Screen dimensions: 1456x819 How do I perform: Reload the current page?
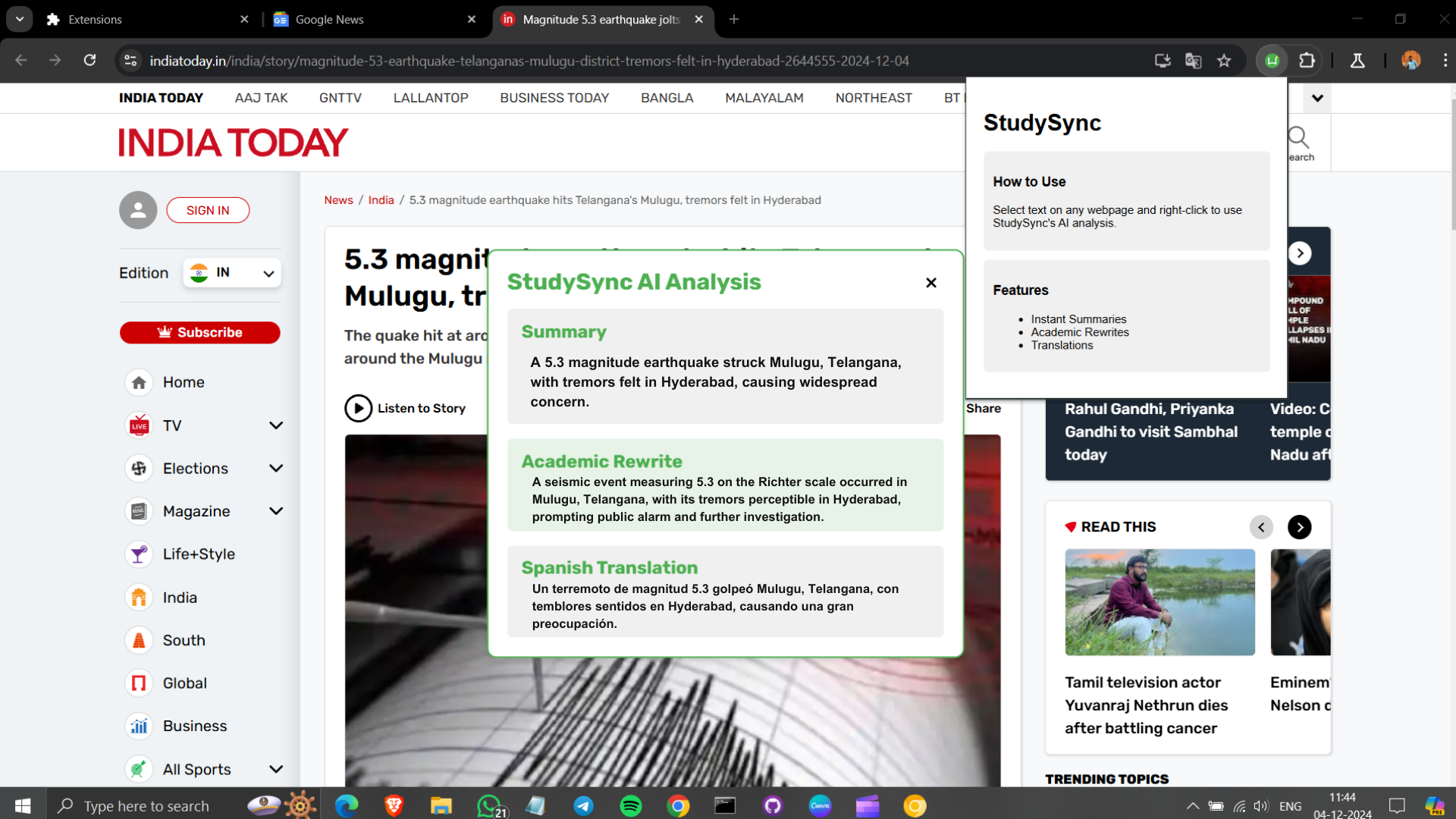click(x=89, y=61)
